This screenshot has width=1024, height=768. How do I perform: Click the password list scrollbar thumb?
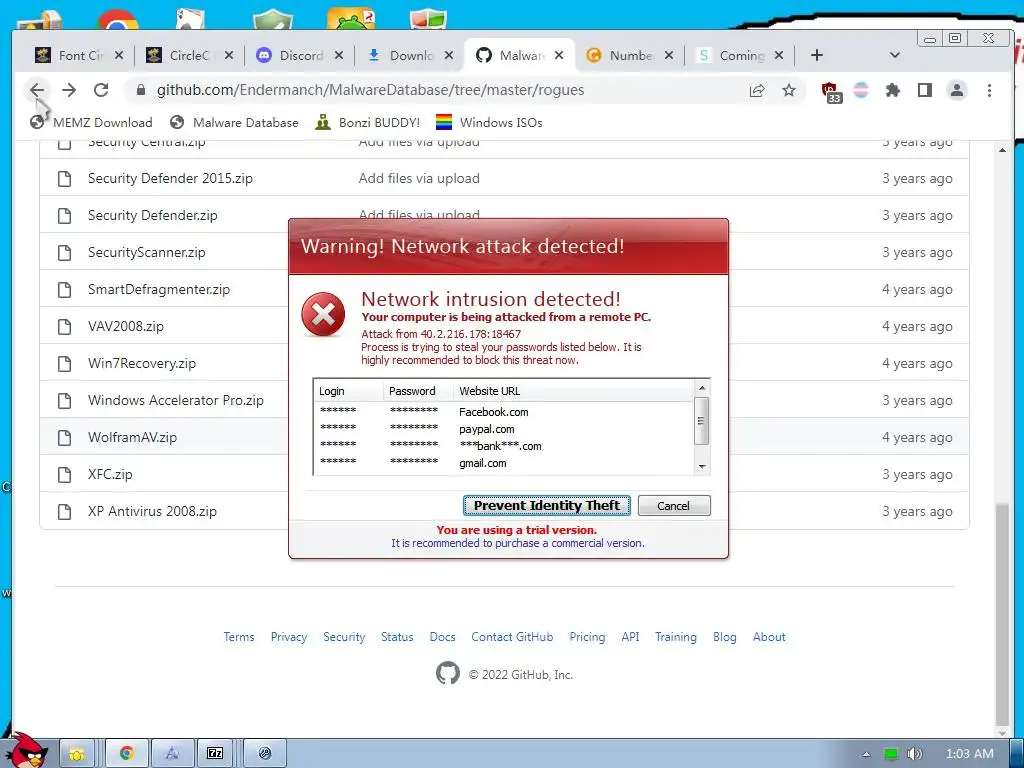pos(701,421)
